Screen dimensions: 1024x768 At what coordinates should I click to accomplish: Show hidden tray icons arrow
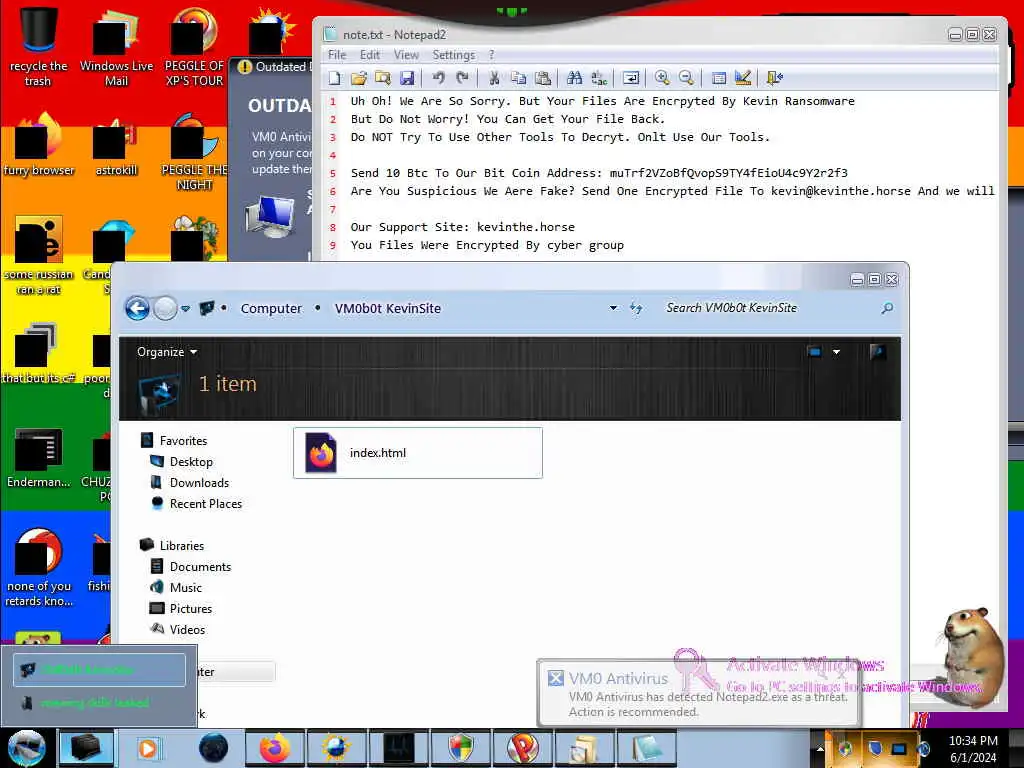point(820,748)
